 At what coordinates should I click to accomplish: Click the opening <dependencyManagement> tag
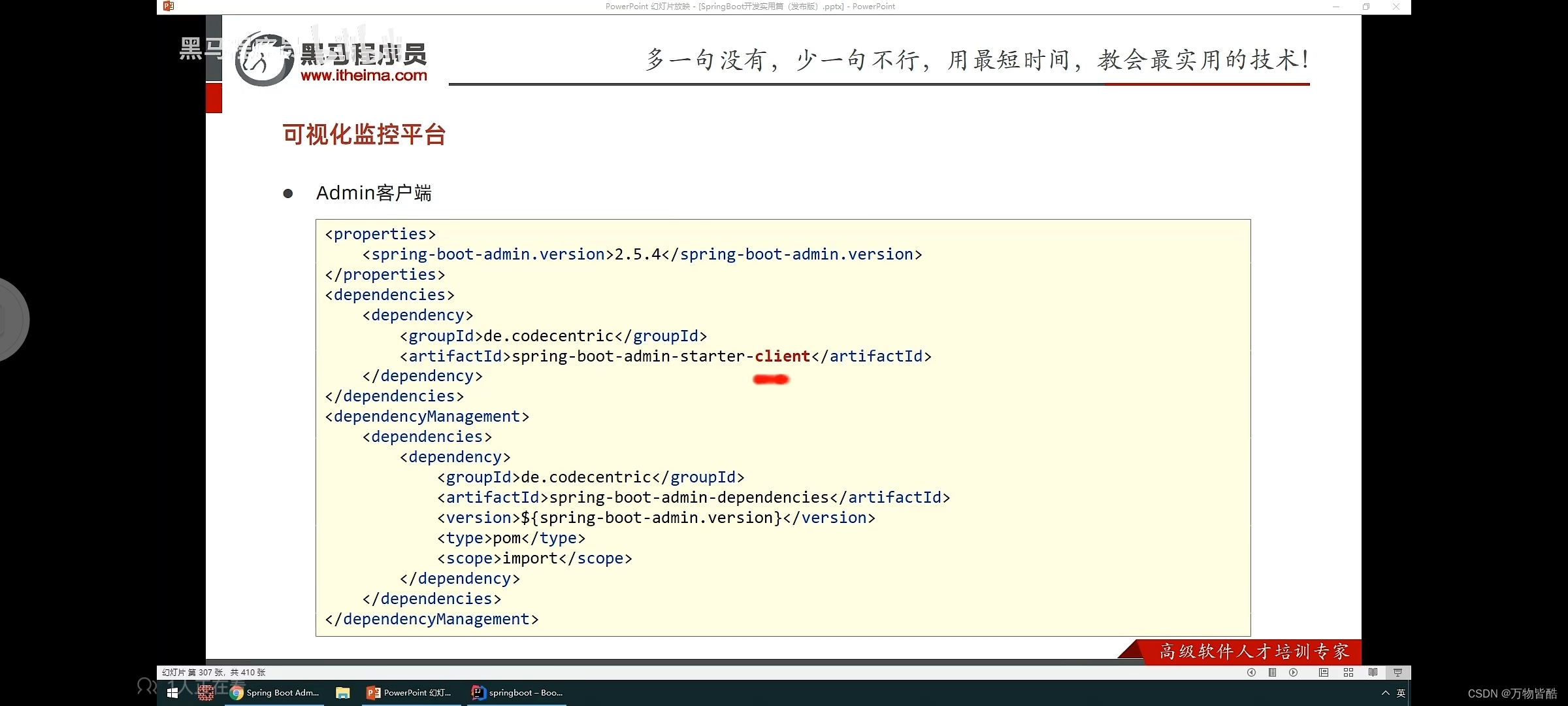pyautogui.click(x=427, y=416)
